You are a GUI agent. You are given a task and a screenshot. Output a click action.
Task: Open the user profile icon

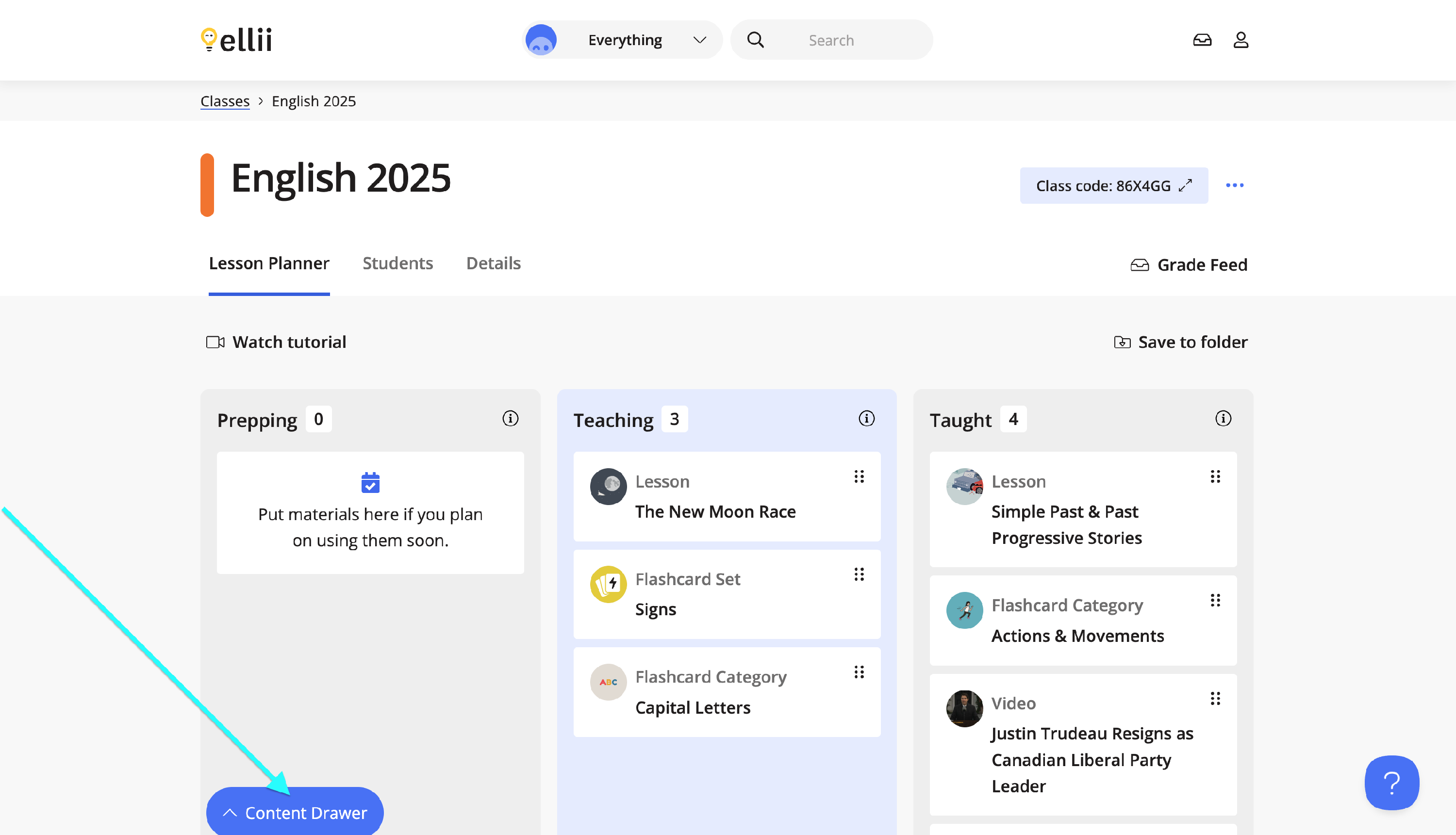click(1241, 40)
